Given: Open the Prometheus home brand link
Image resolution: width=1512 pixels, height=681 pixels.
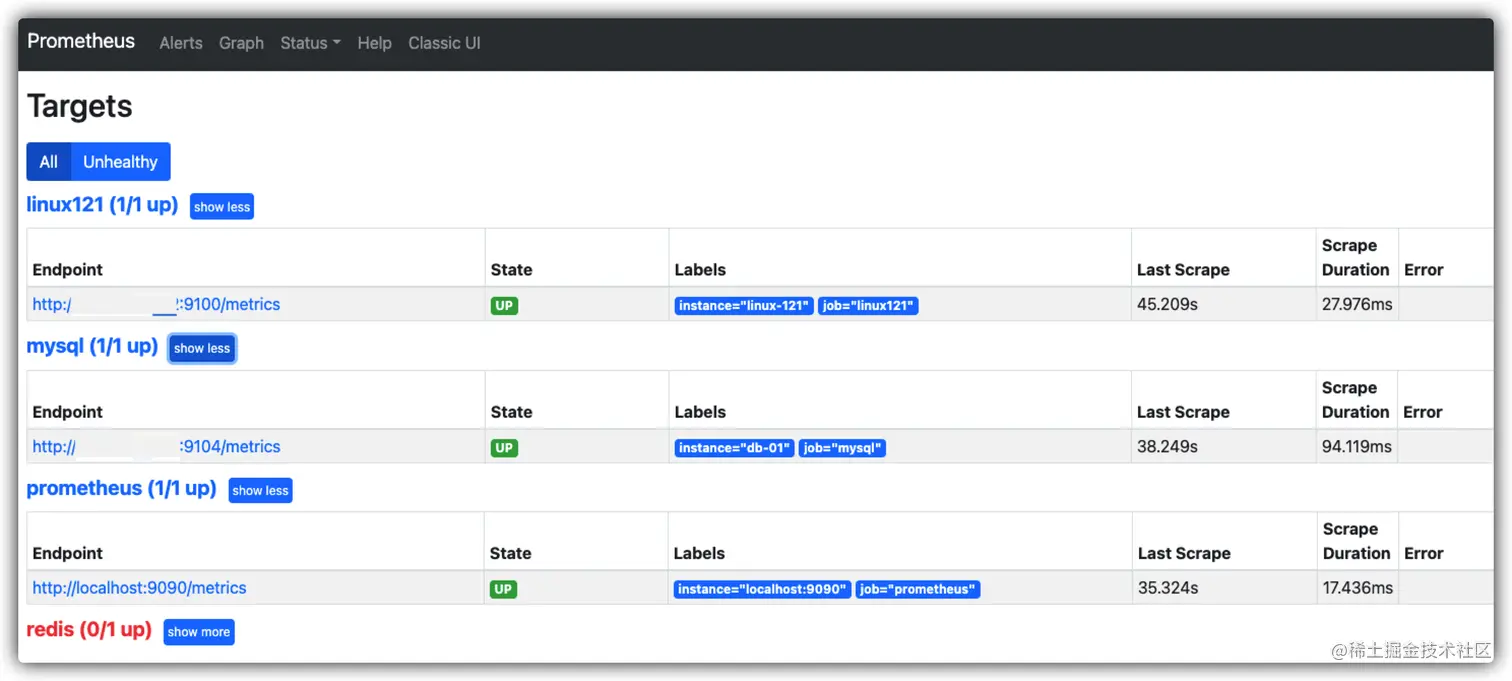Looking at the screenshot, I should click(x=81, y=42).
